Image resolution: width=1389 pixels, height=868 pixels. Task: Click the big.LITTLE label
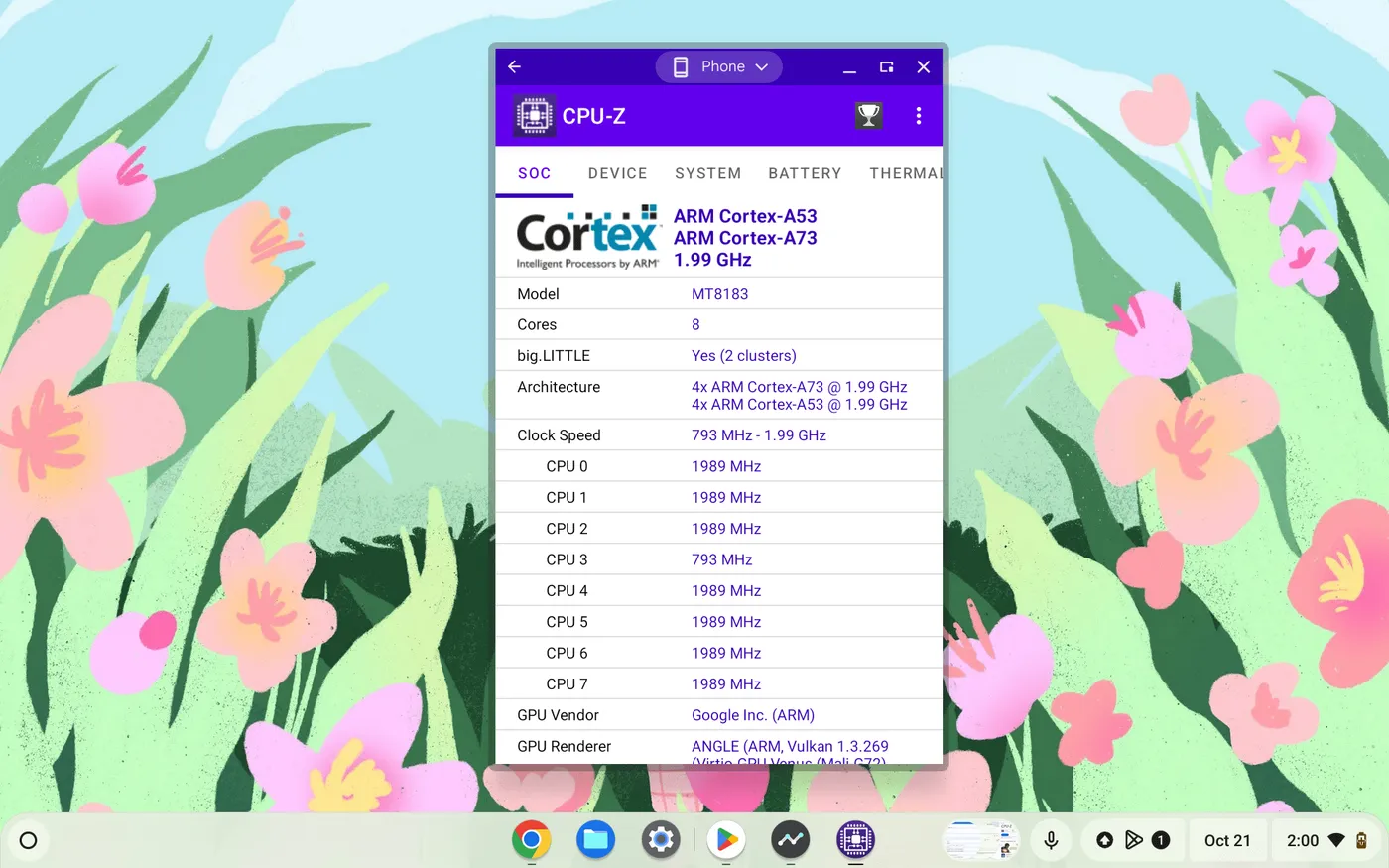pos(554,356)
